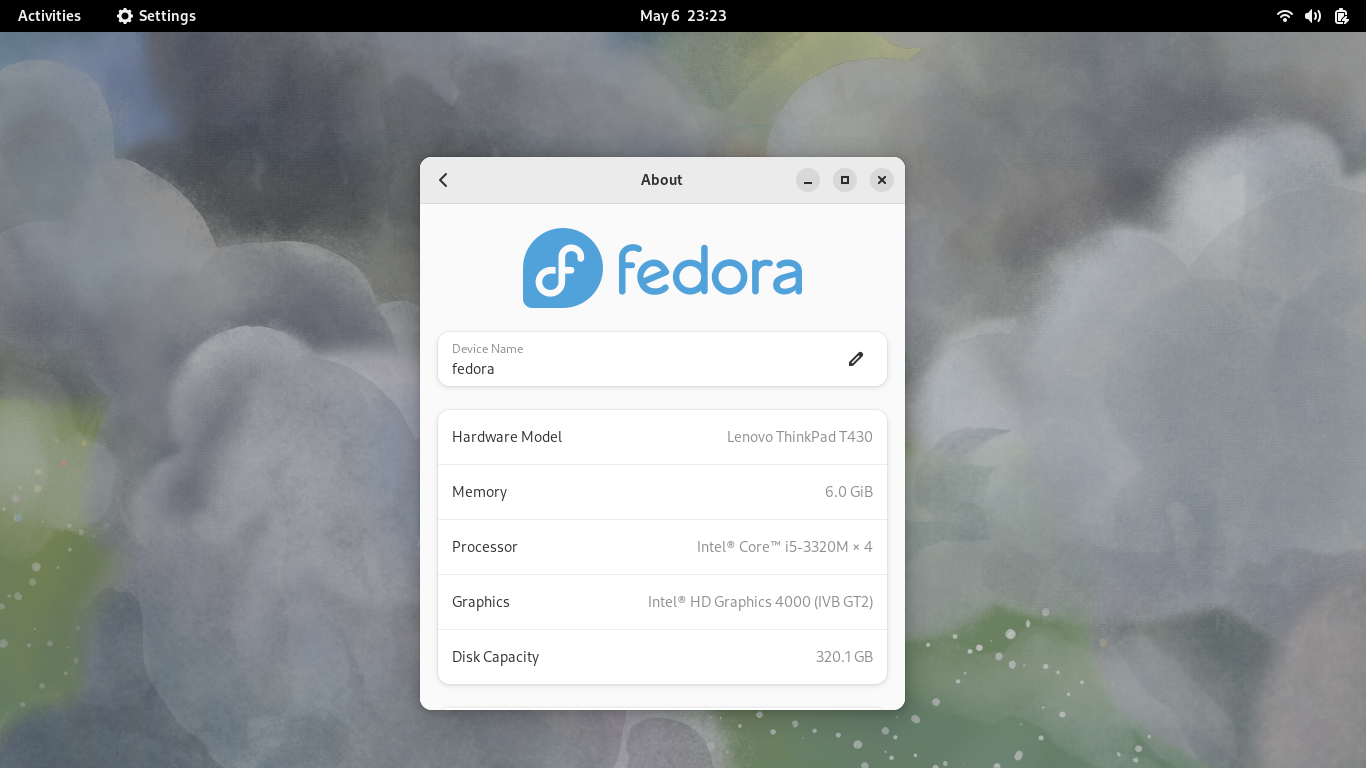The image size is (1366, 768).
Task: Open the clock showing May 6 23:23
Action: click(x=683, y=16)
